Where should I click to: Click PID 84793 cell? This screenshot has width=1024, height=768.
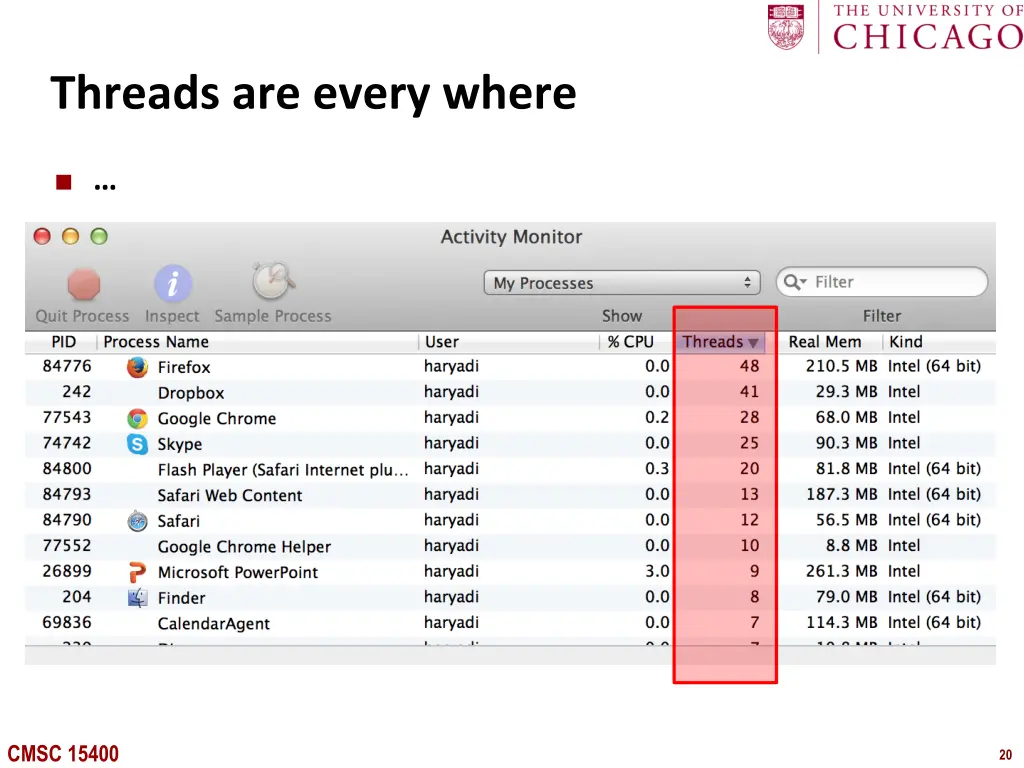(67, 494)
